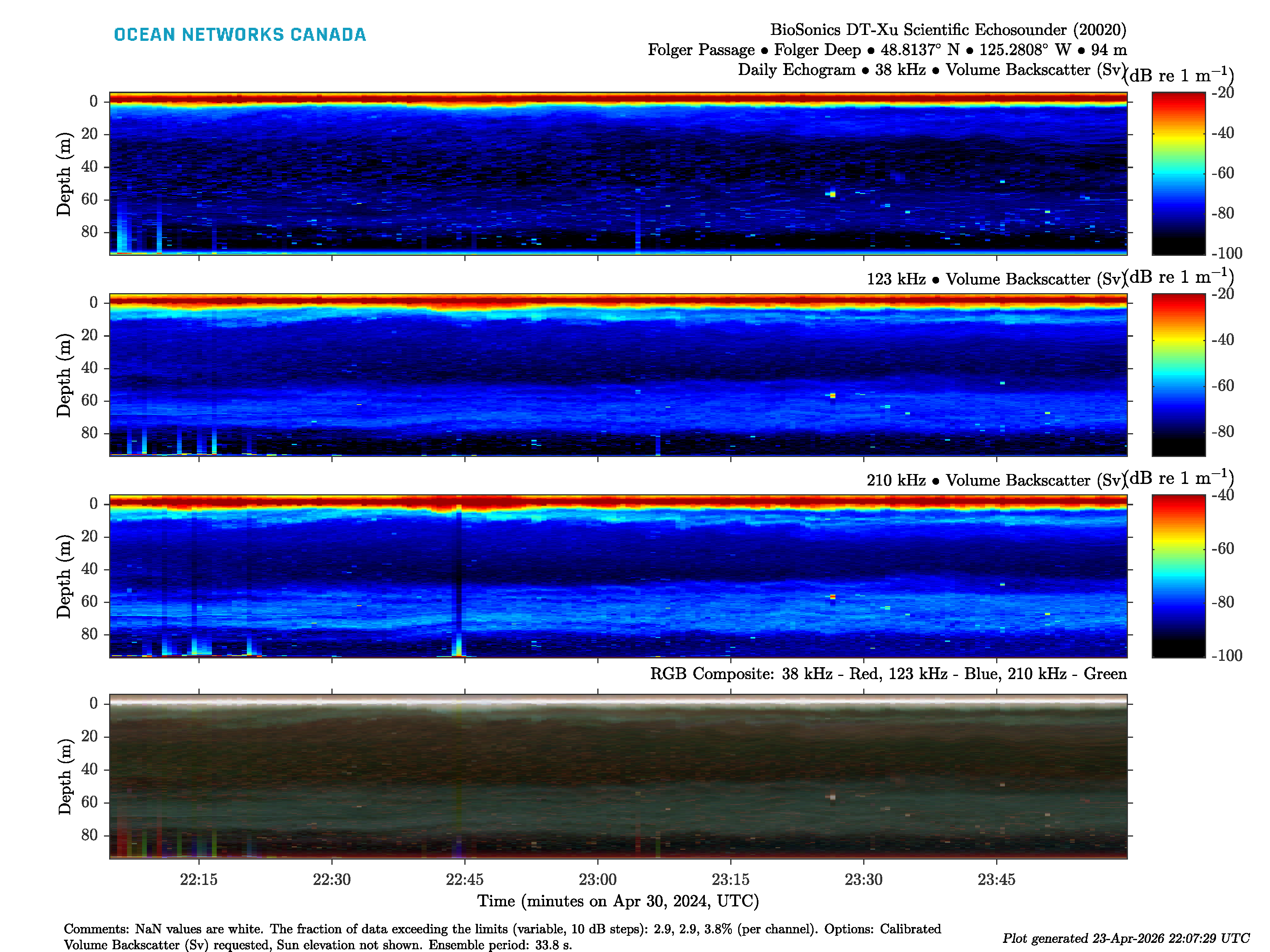The height and width of the screenshot is (952, 1270).
Task: Click the Time axis title at bottom
Action: [618, 901]
